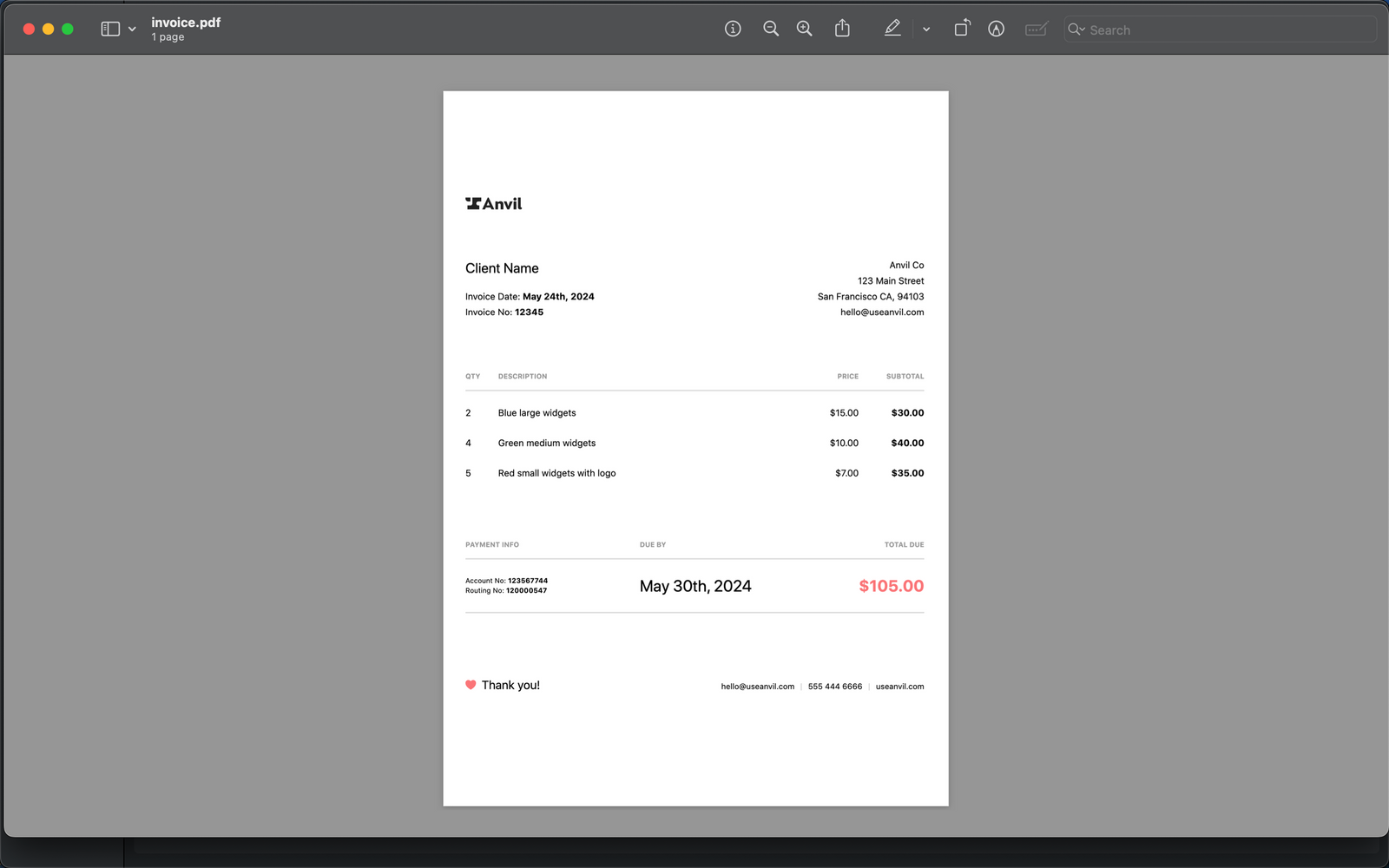Click the invoice.pdf window title
The width and height of the screenshot is (1389, 868).
[x=186, y=23]
